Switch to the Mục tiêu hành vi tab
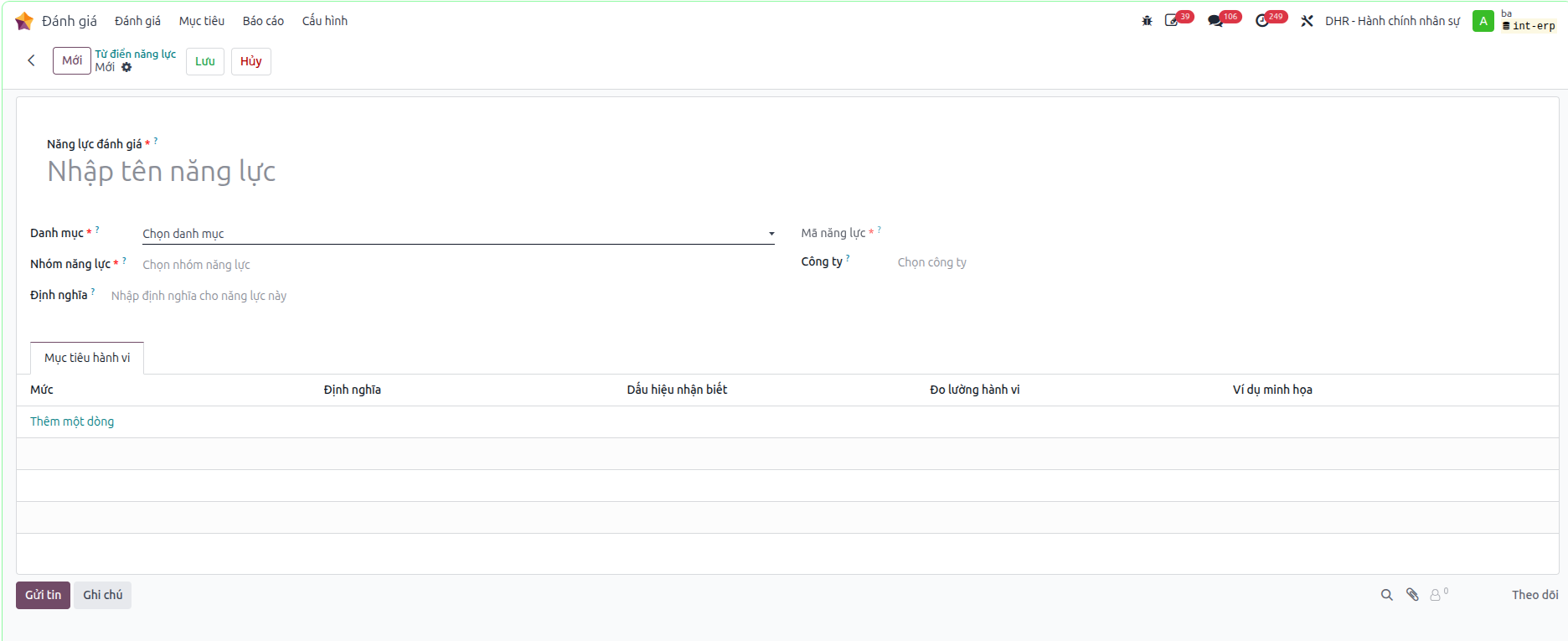Viewport: 1568px width, 641px height. tap(87, 358)
